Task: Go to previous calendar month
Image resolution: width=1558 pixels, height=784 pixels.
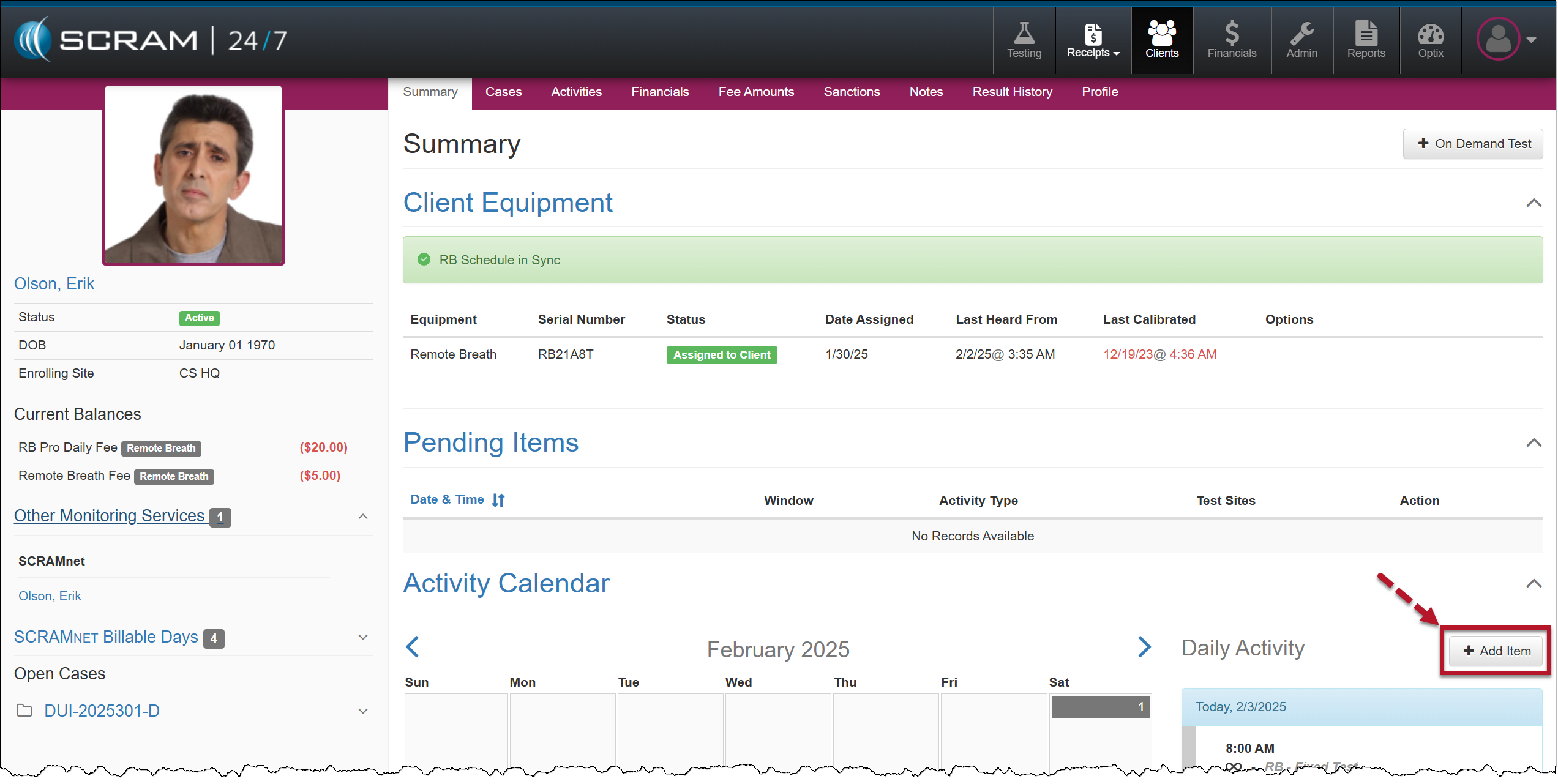Action: (413, 647)
